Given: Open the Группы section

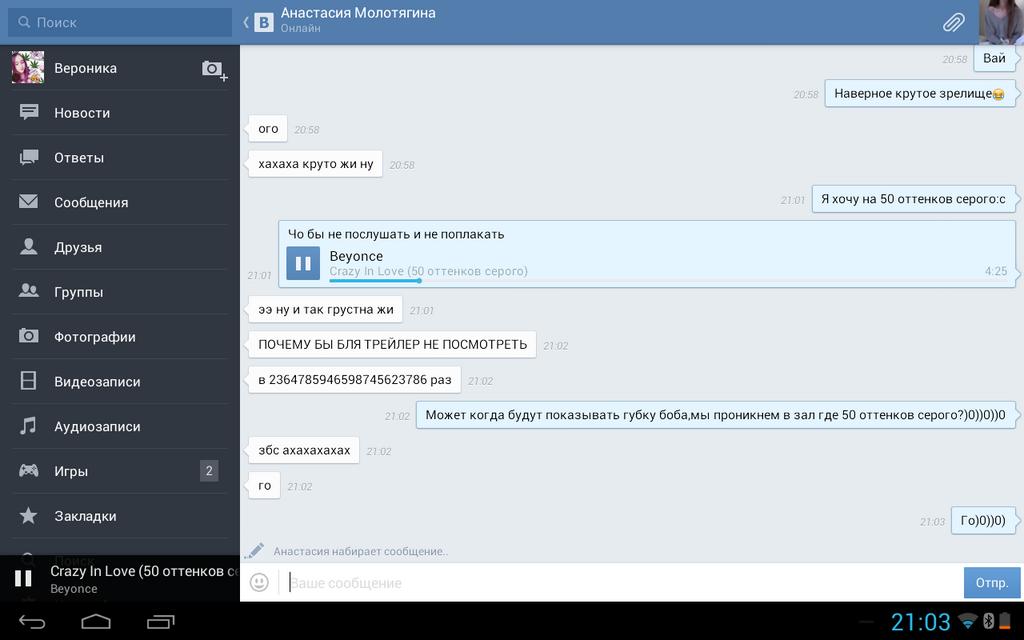Looking at the screenshot, I should (x=120, y=292).
